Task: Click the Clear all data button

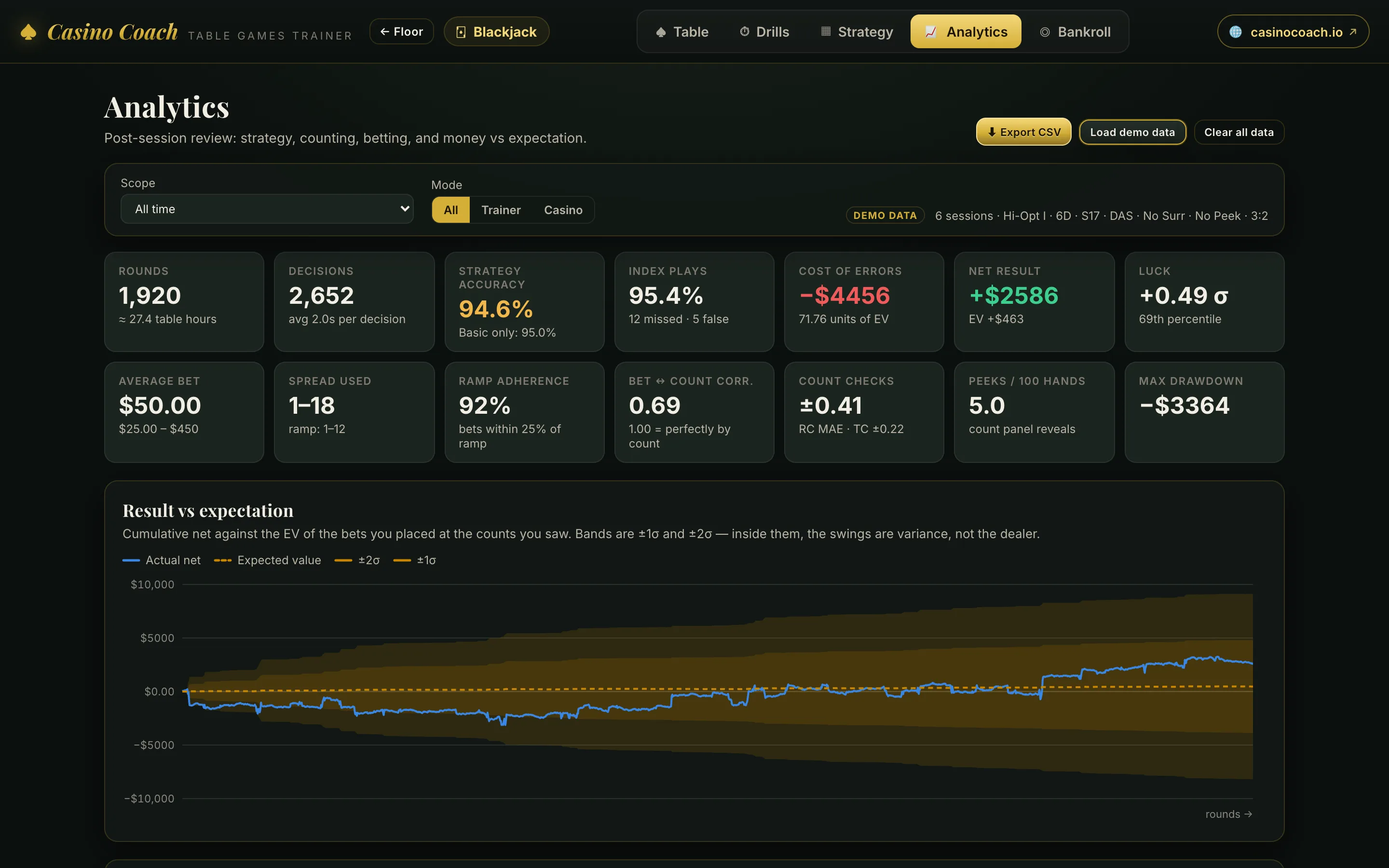Action: click(x=1239, y=132)
